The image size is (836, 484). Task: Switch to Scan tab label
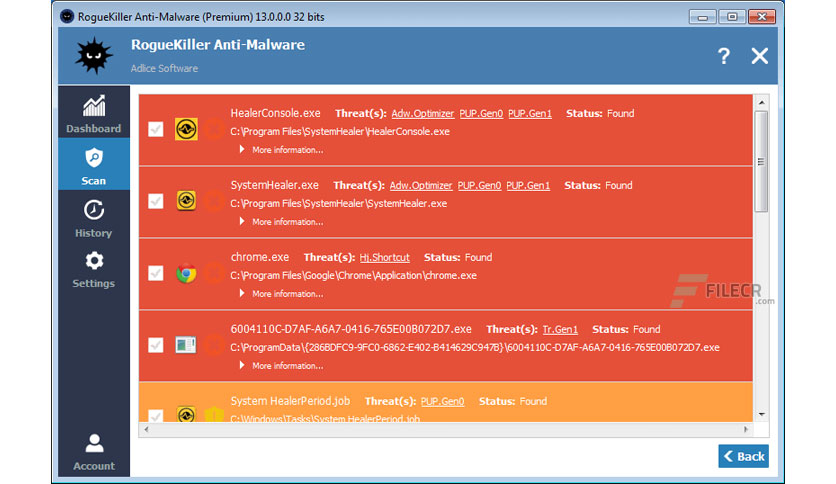(x=94, y=181)
